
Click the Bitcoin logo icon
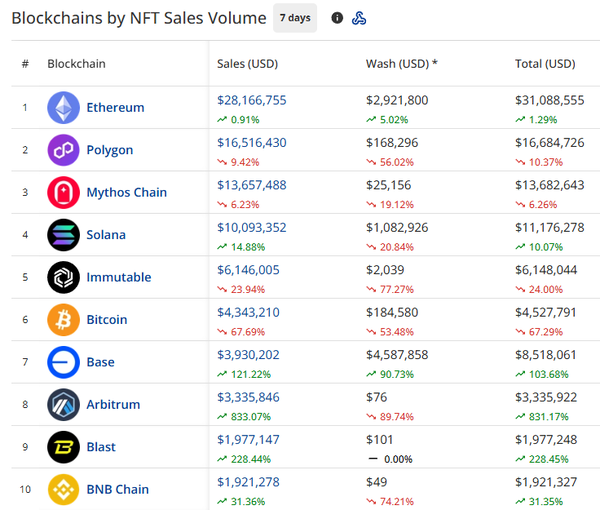63,320
